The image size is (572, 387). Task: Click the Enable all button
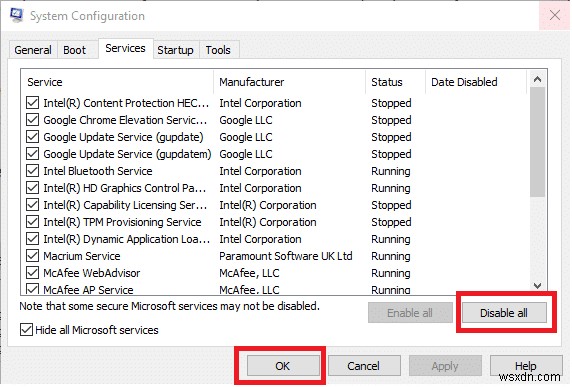click(x=410, y=313)
